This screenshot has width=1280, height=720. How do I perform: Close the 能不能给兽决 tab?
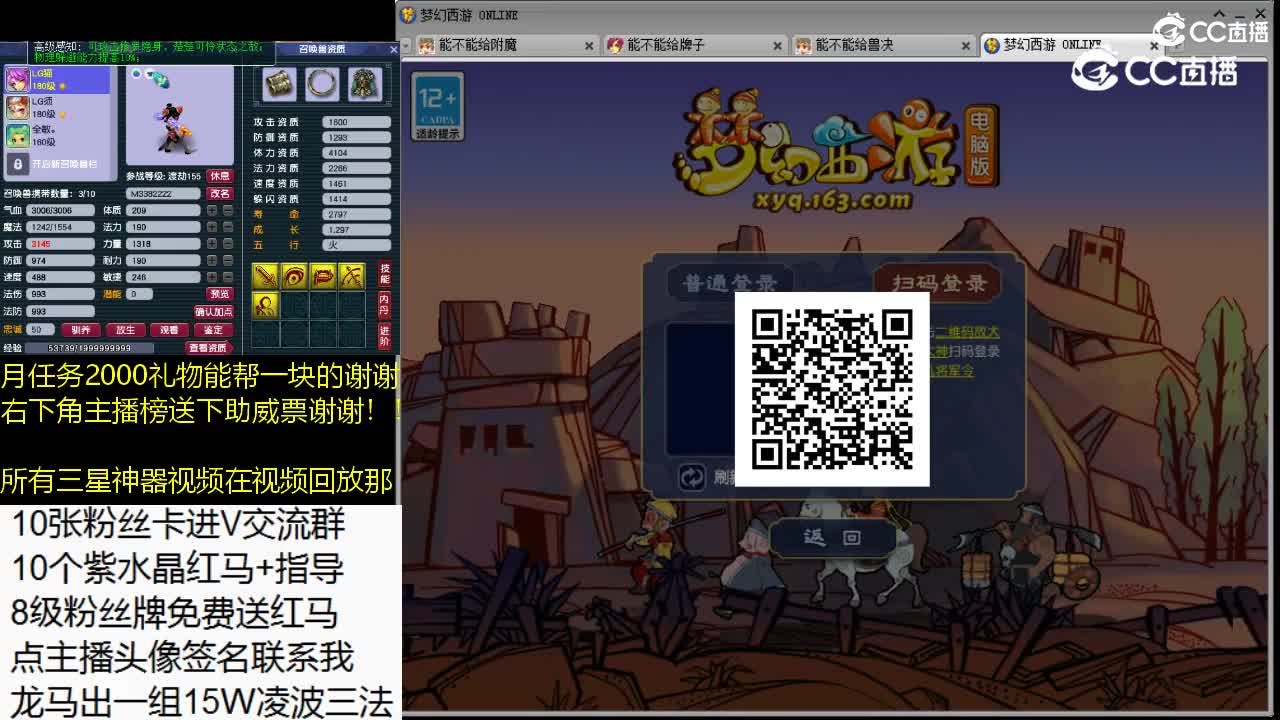[x=966, y=46]
